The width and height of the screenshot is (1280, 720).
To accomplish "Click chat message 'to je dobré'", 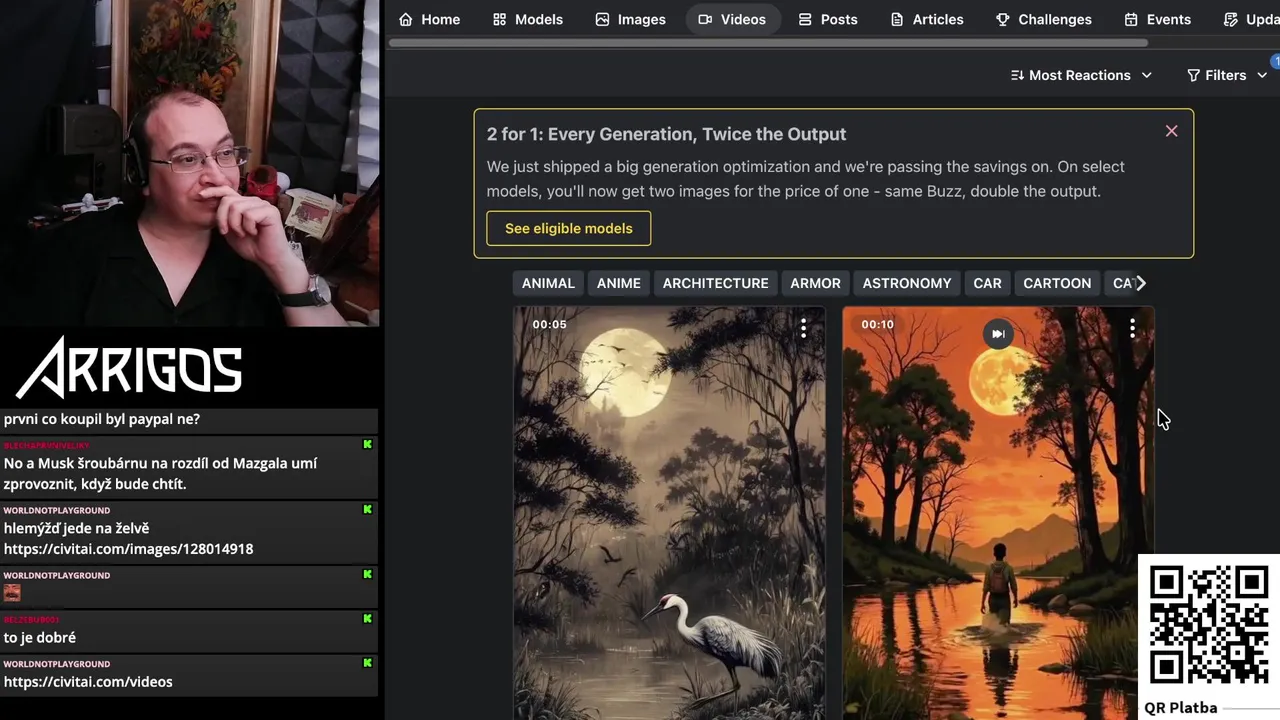I will point(40,637).
